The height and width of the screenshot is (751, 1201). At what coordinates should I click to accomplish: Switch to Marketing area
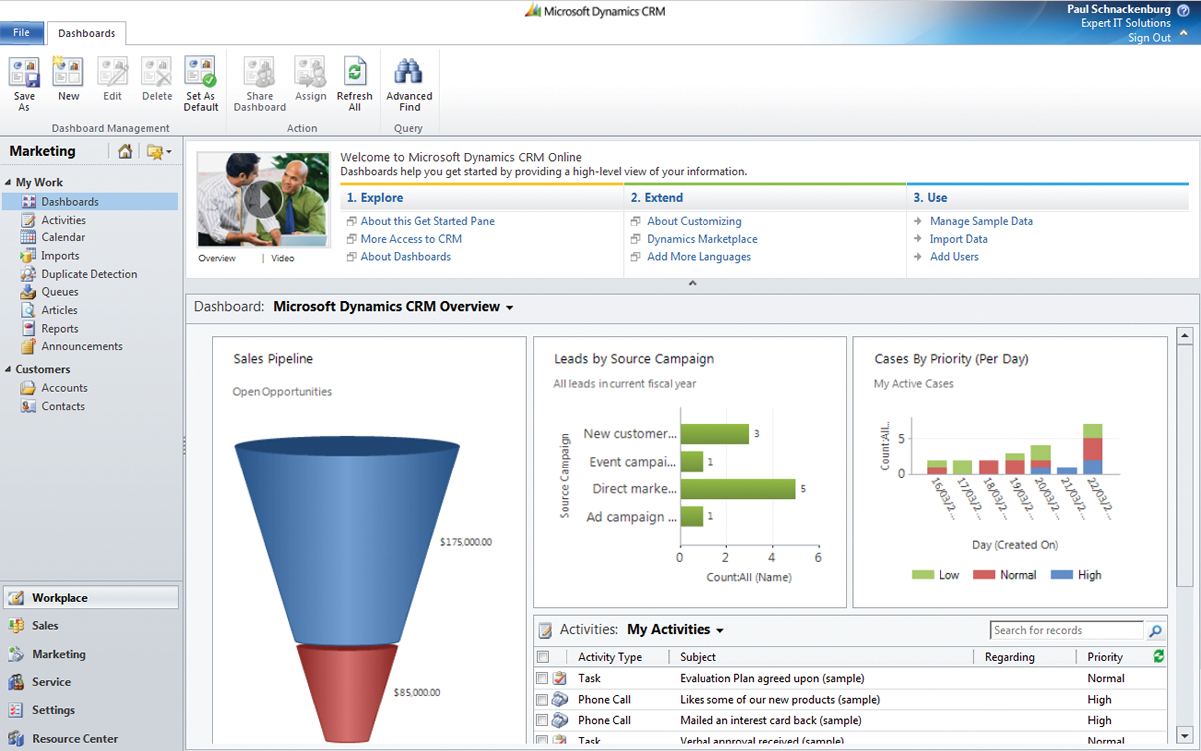pos(91,654)
